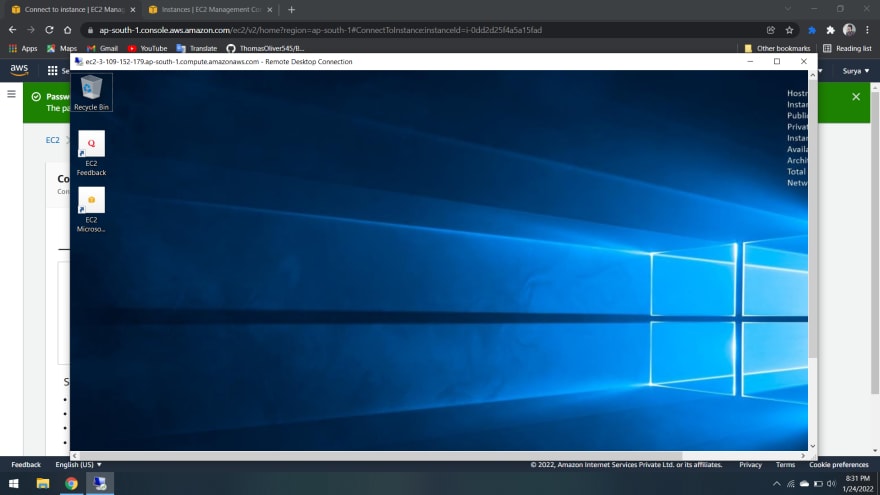Dismiss the green password notification banner
The height and width of the screenshot is (495, 880).
pos(856,97)
